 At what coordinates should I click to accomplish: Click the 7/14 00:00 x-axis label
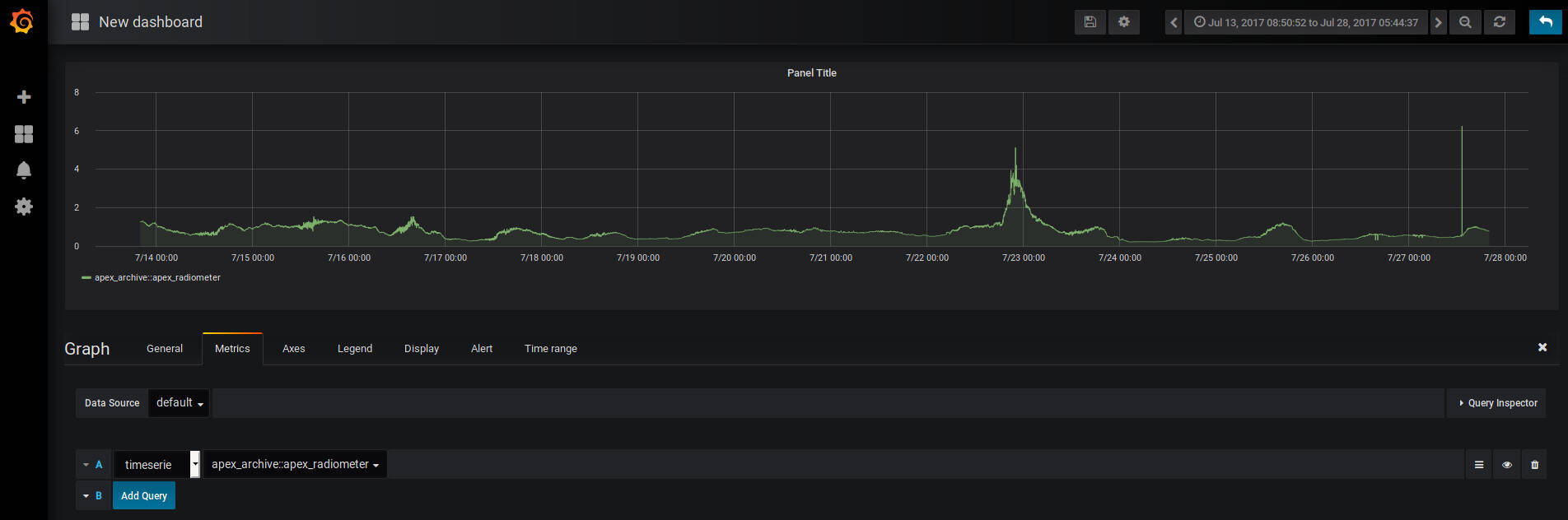point(156,258)
